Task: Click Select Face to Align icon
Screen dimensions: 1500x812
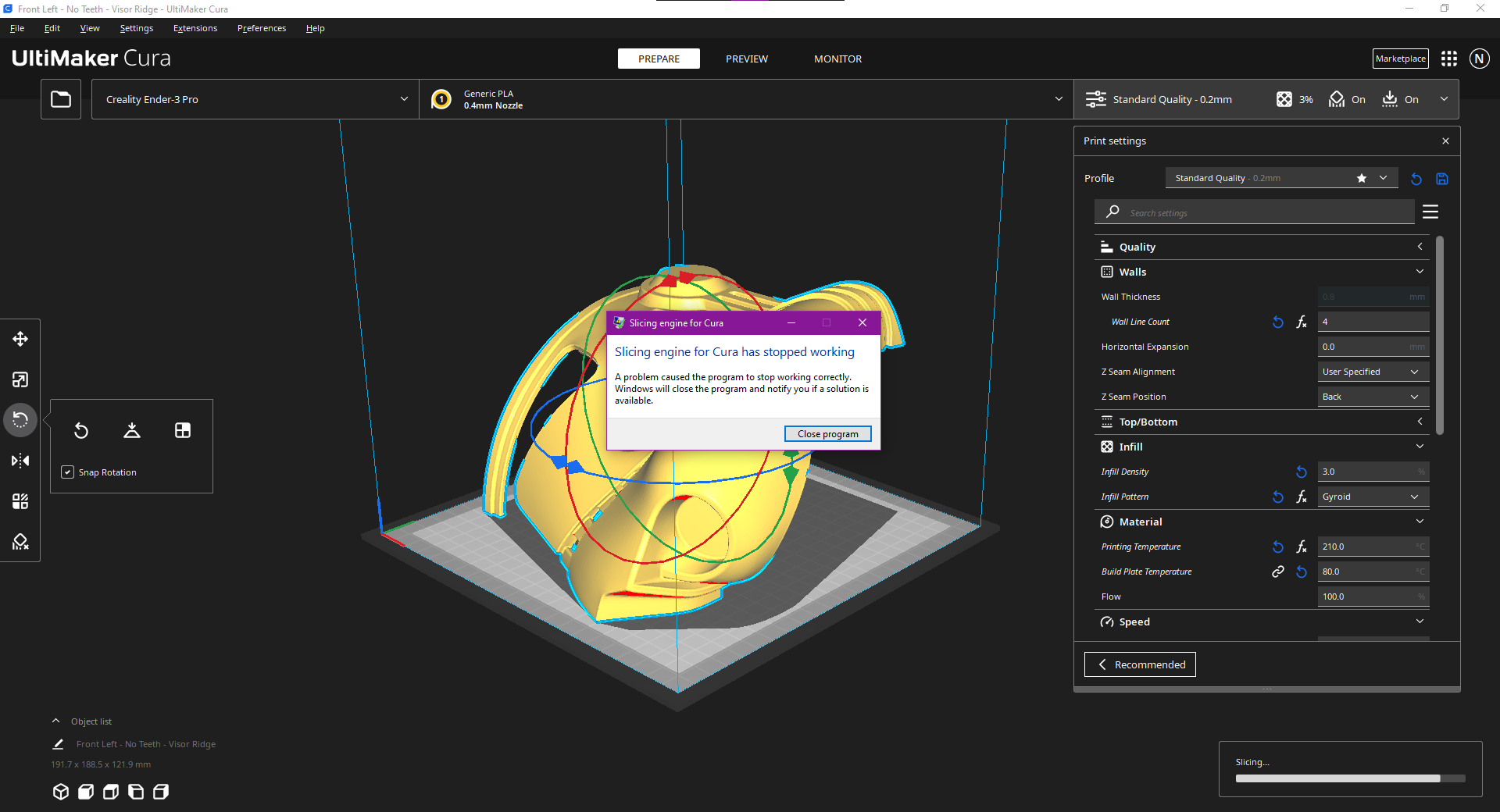Action: tap(183, 430)
